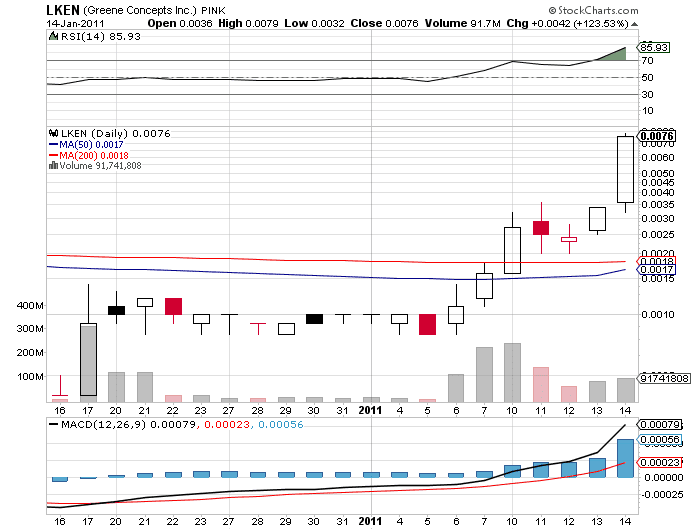
Task: Click the LKEN ticker title
Action: coord(62,10)
